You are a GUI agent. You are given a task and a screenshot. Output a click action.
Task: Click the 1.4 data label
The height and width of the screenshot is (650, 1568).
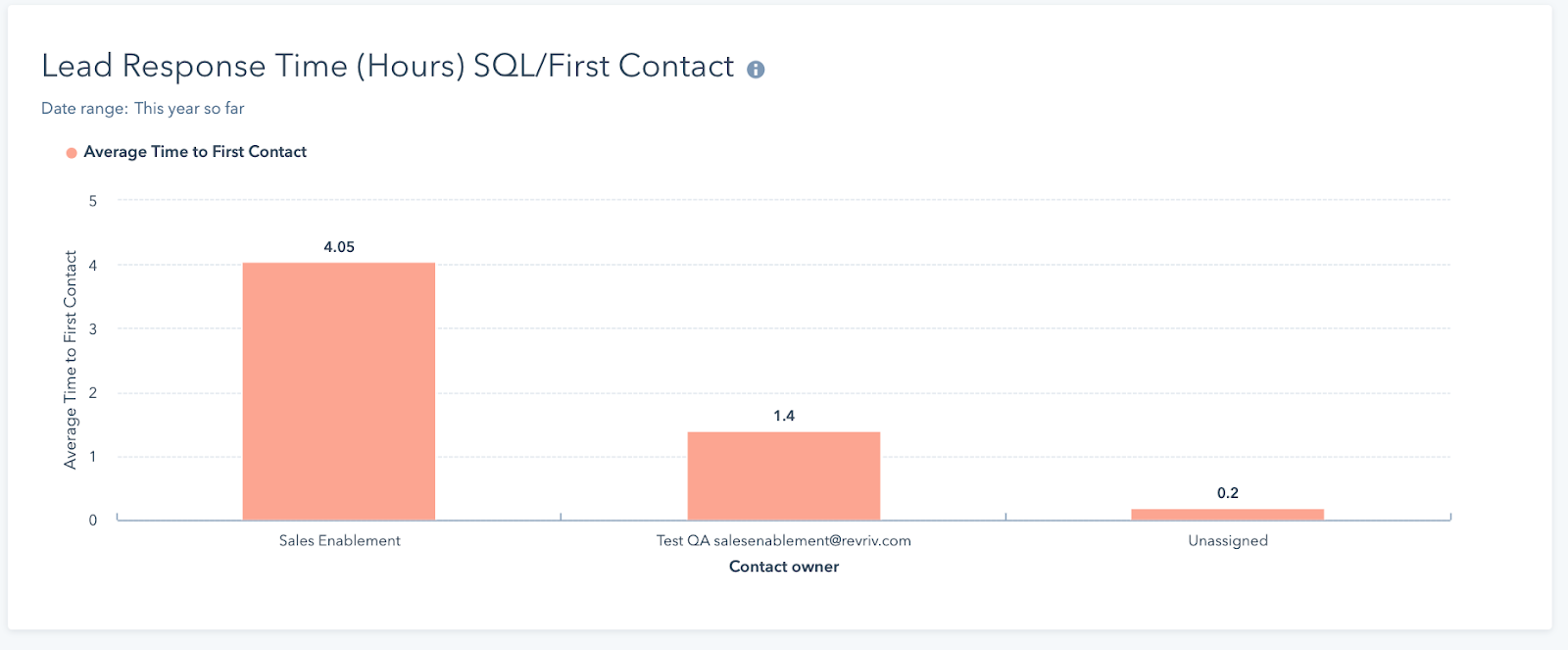coord(784,416)
